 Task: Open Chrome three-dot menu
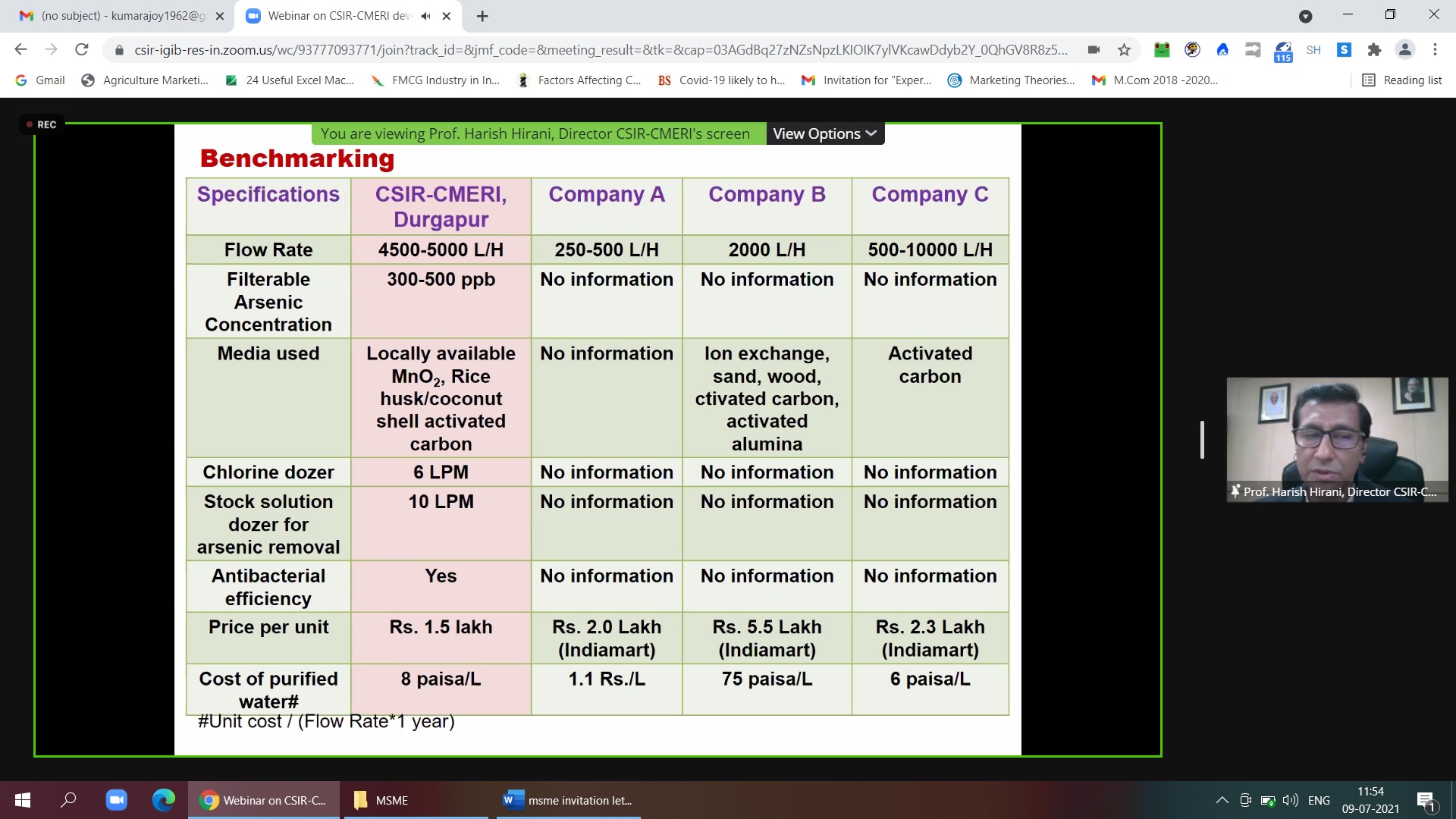1435,50
